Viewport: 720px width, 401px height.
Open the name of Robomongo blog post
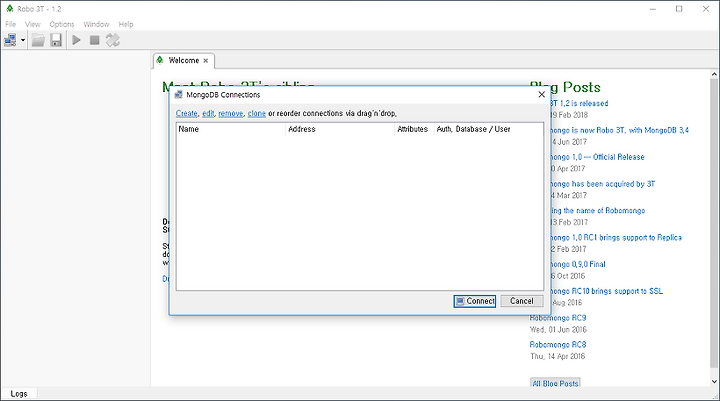[597, 211]
